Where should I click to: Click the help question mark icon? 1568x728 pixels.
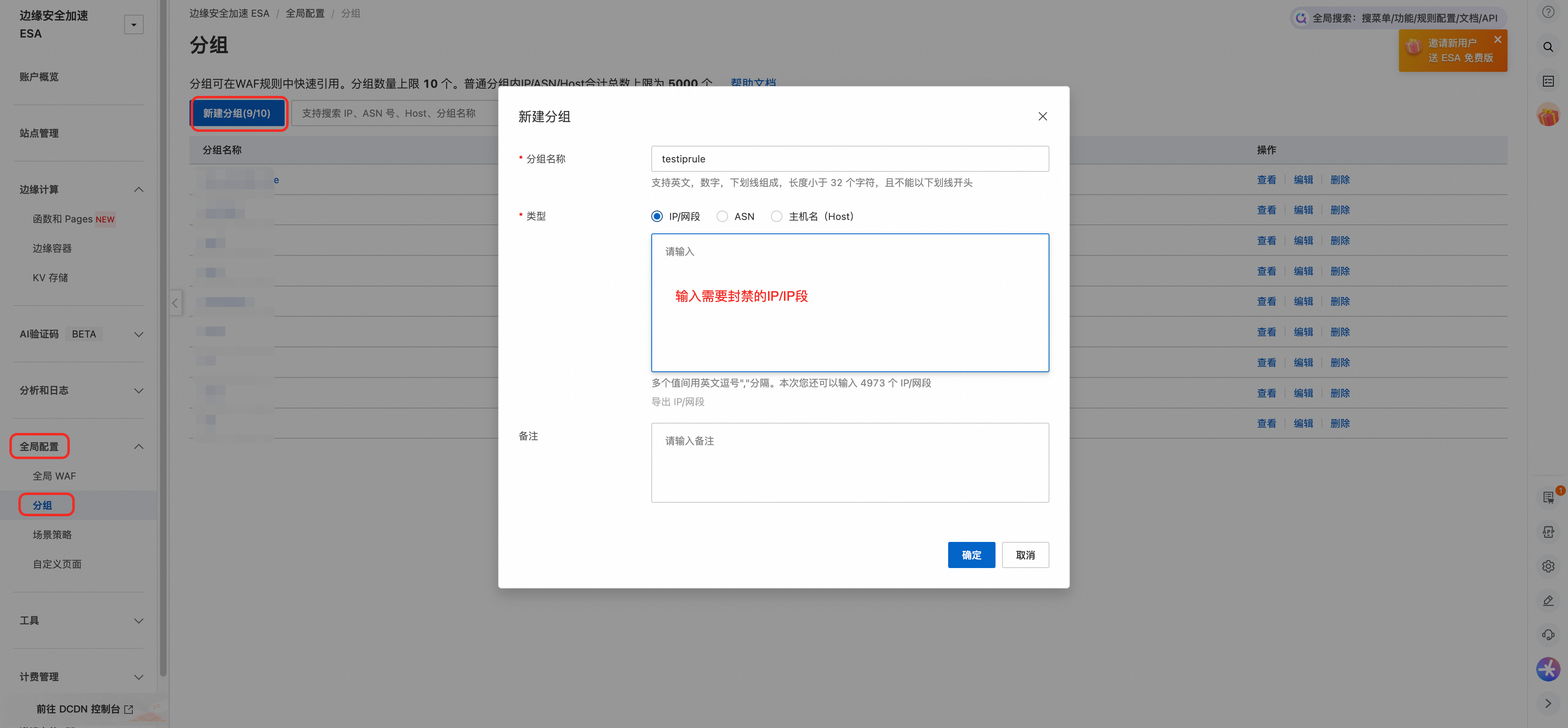[1548, 12]
